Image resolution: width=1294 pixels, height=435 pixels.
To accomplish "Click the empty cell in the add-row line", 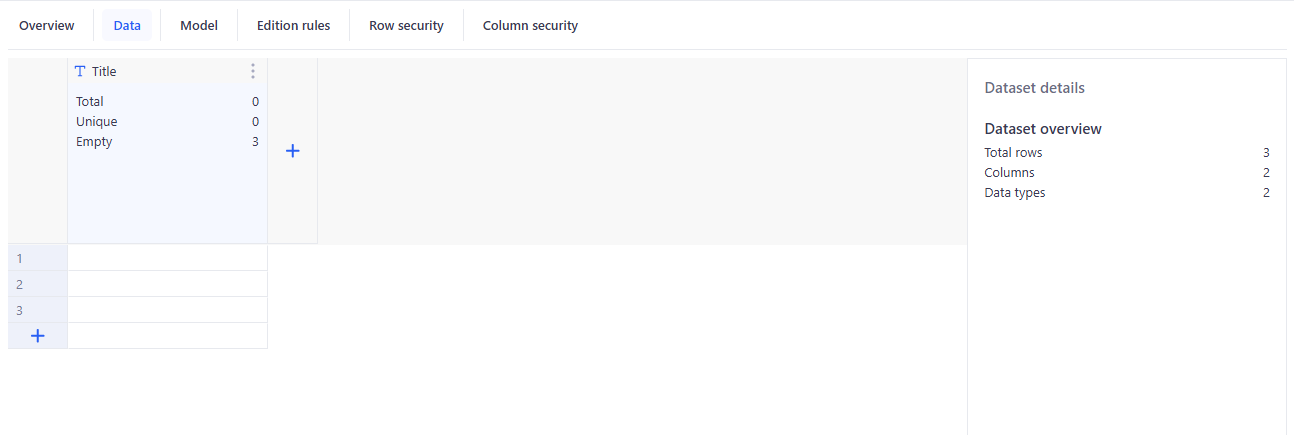I will click(167, 336).
